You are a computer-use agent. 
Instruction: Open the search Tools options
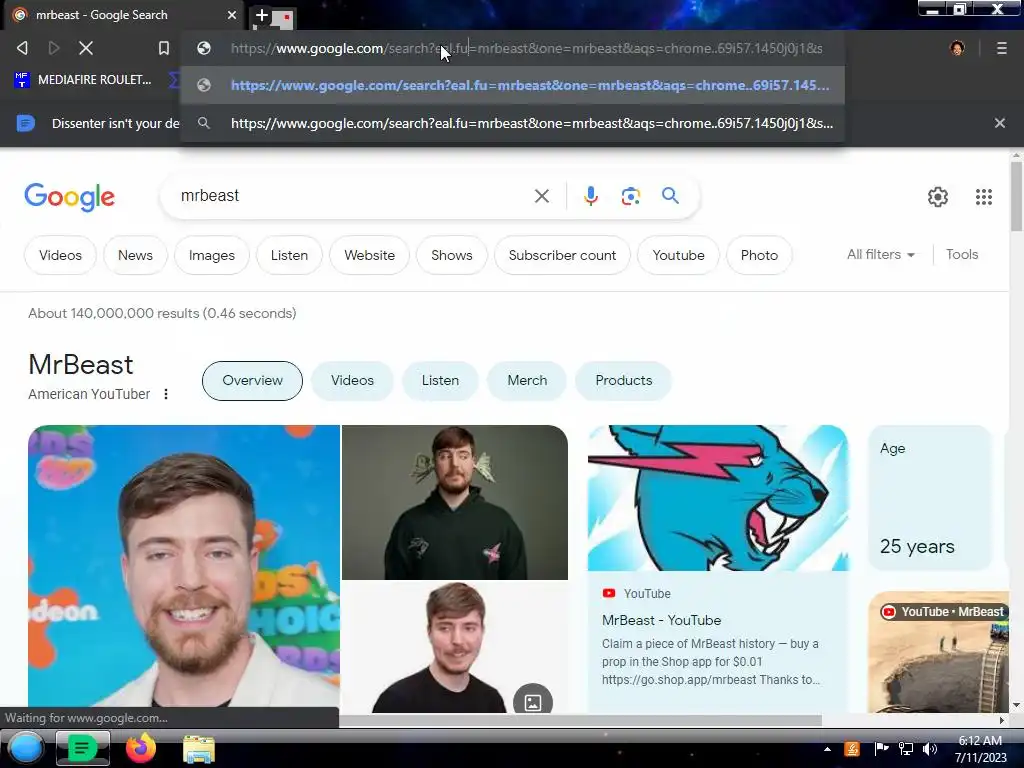pos(961,255)
